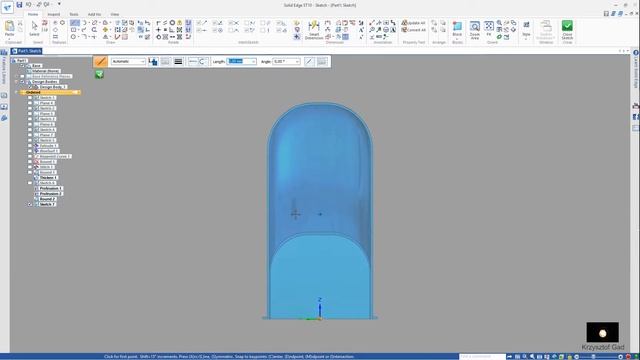Open the line width icon in command bar
Viewport: 640px width, 360px height.
(178, 62)
